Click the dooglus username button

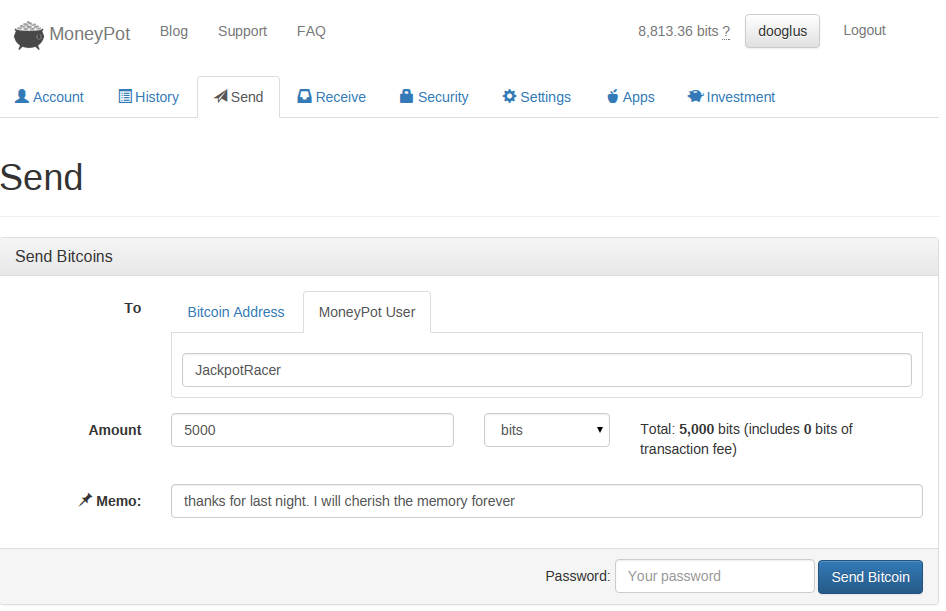[782, 31]
